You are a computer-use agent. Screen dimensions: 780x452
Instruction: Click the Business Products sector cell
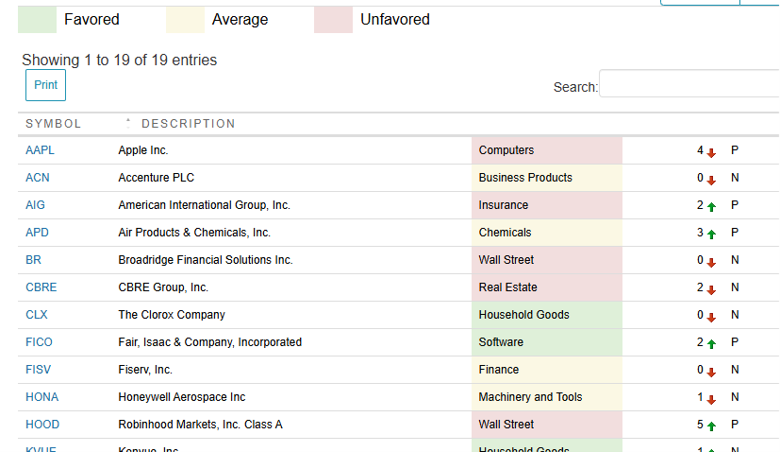coord(547,178)
